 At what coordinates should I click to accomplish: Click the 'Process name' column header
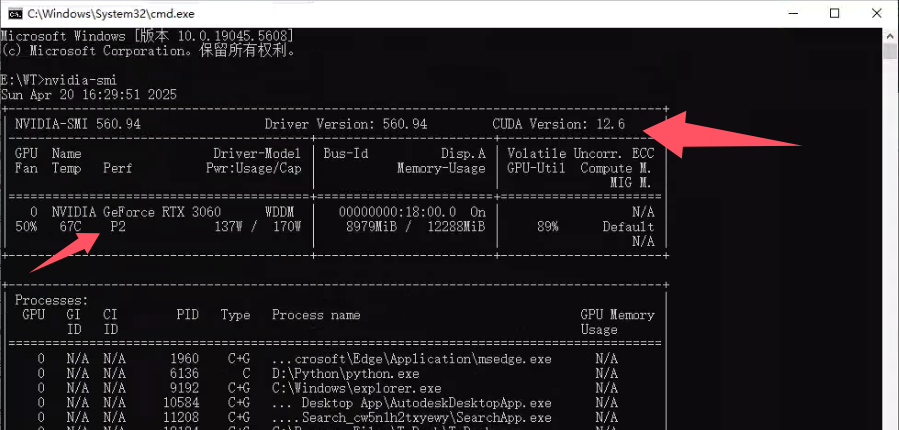click(316, 315)
